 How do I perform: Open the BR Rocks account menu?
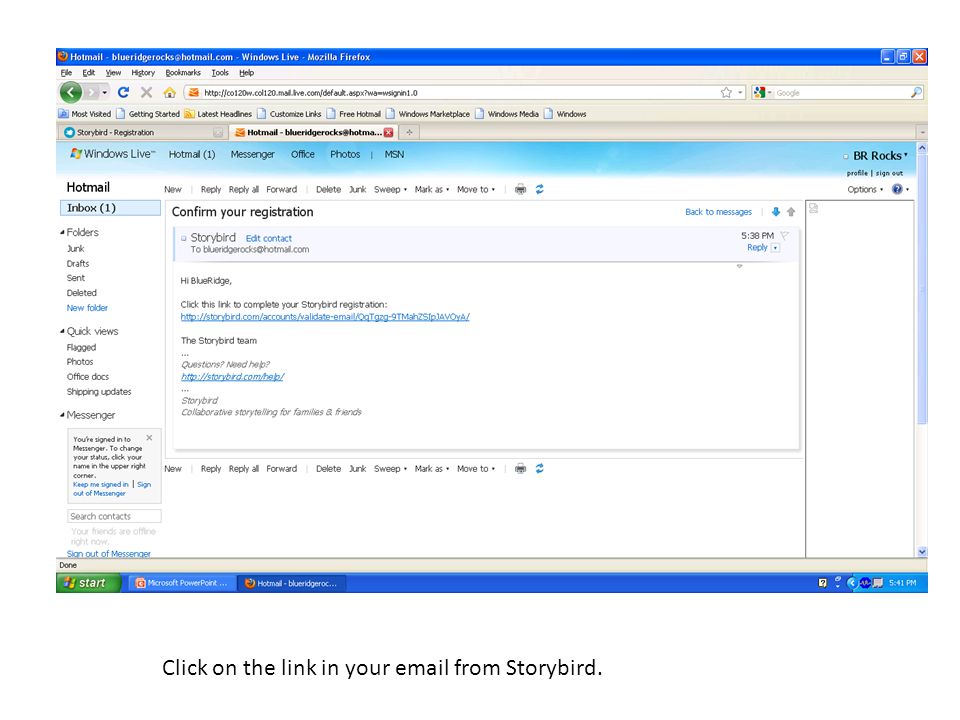[880, 156]
